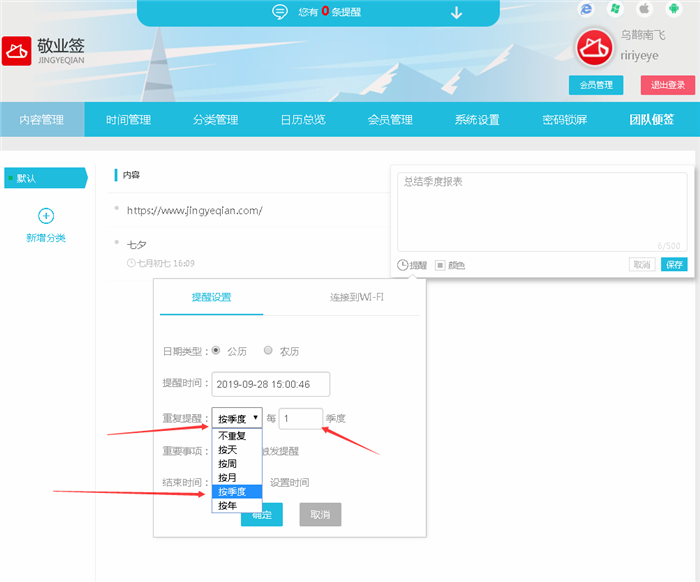The height and width of the screenshot is (582, 700).
Task: Click the 设置时间 end time label
Action: coord(289,482)
